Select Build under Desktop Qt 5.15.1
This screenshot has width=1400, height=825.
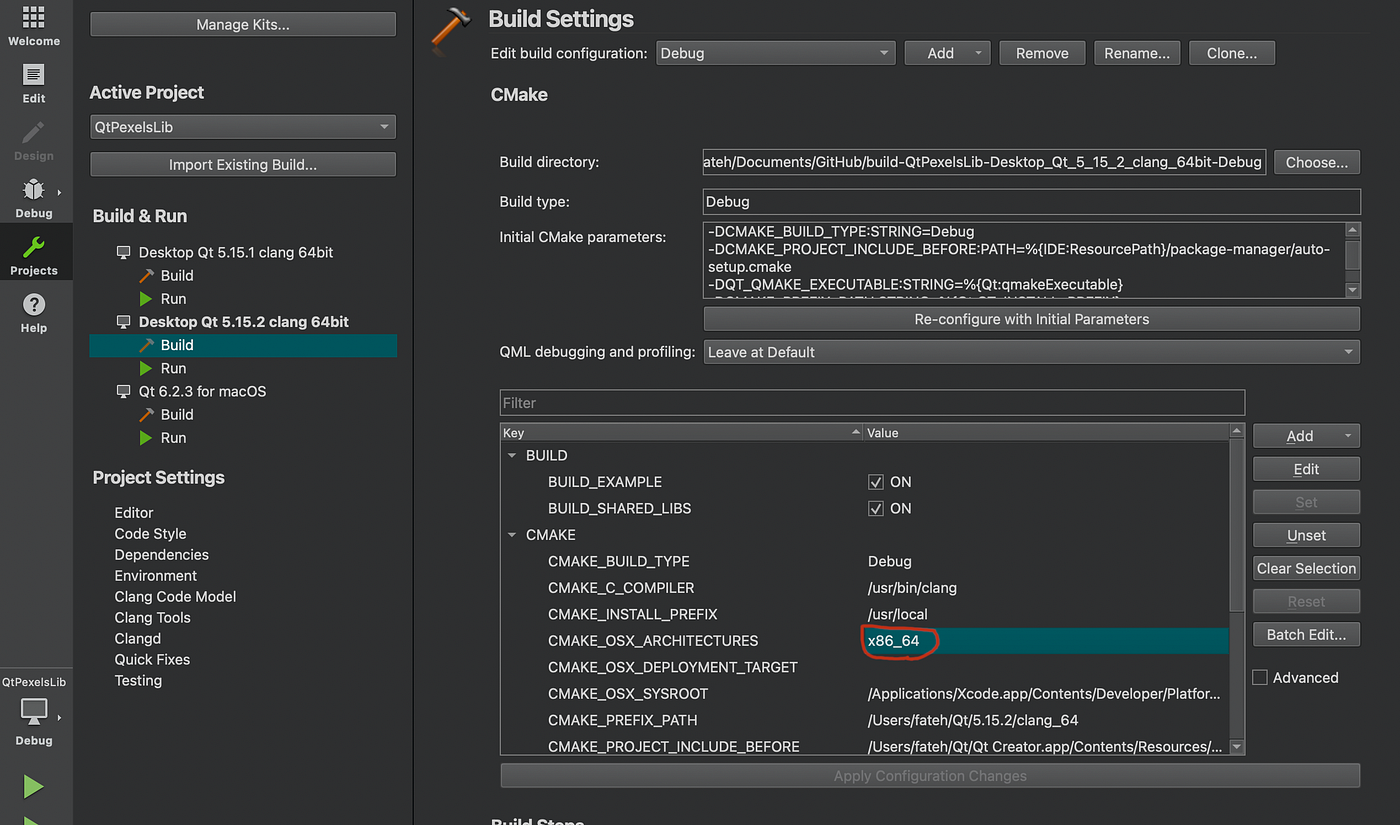pyautogui.click(x=176, y=276)
